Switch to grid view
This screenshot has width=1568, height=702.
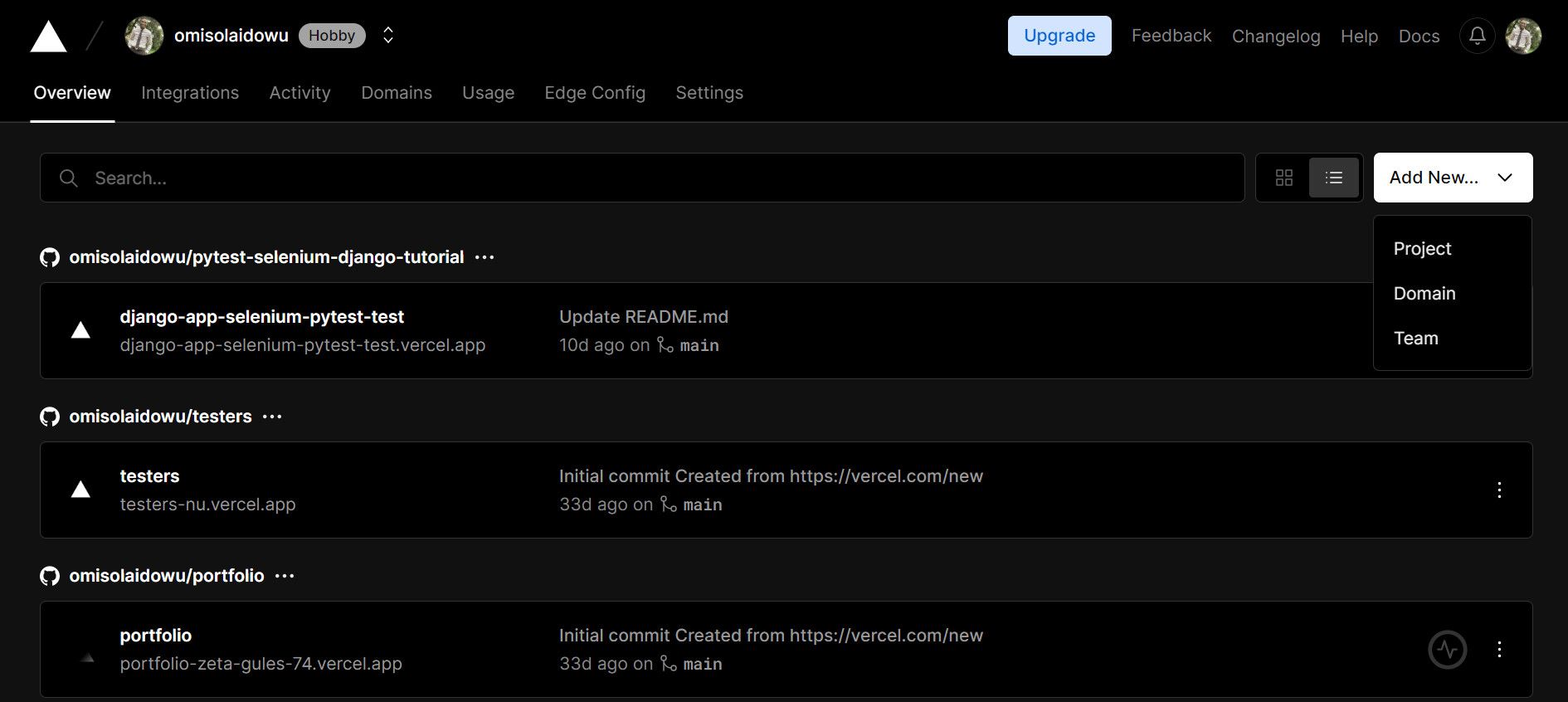pos(1284,178)
